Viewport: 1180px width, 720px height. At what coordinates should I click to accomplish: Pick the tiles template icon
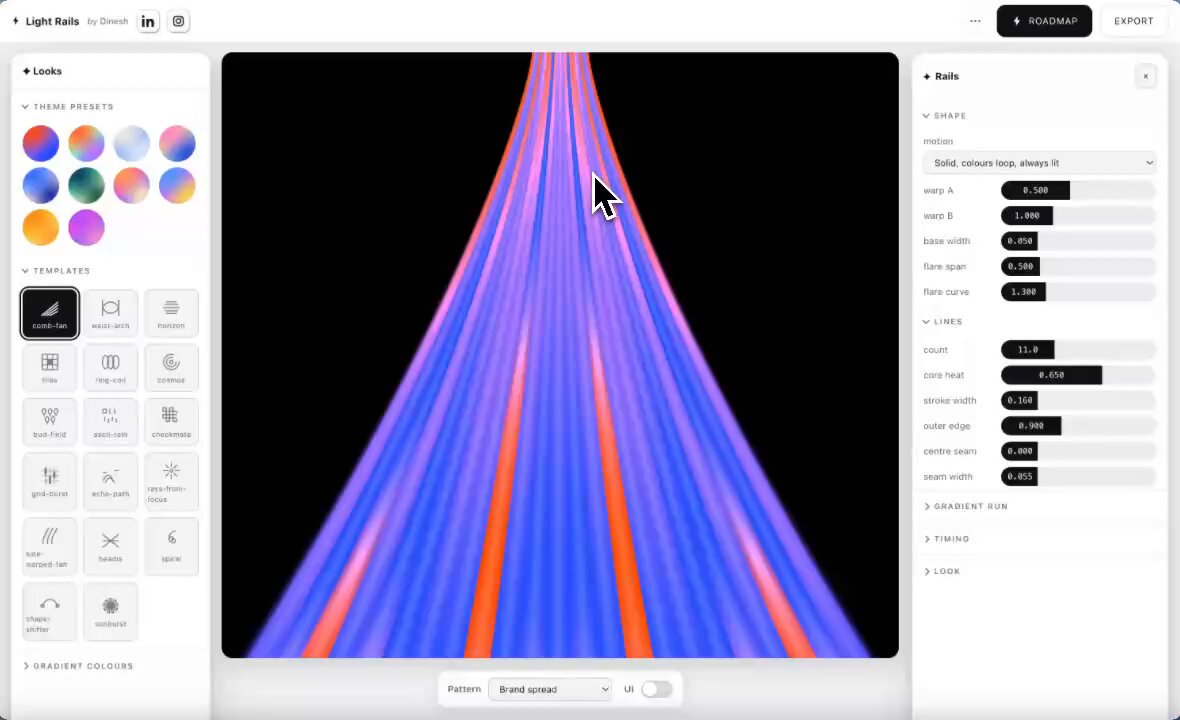point(50,367)
